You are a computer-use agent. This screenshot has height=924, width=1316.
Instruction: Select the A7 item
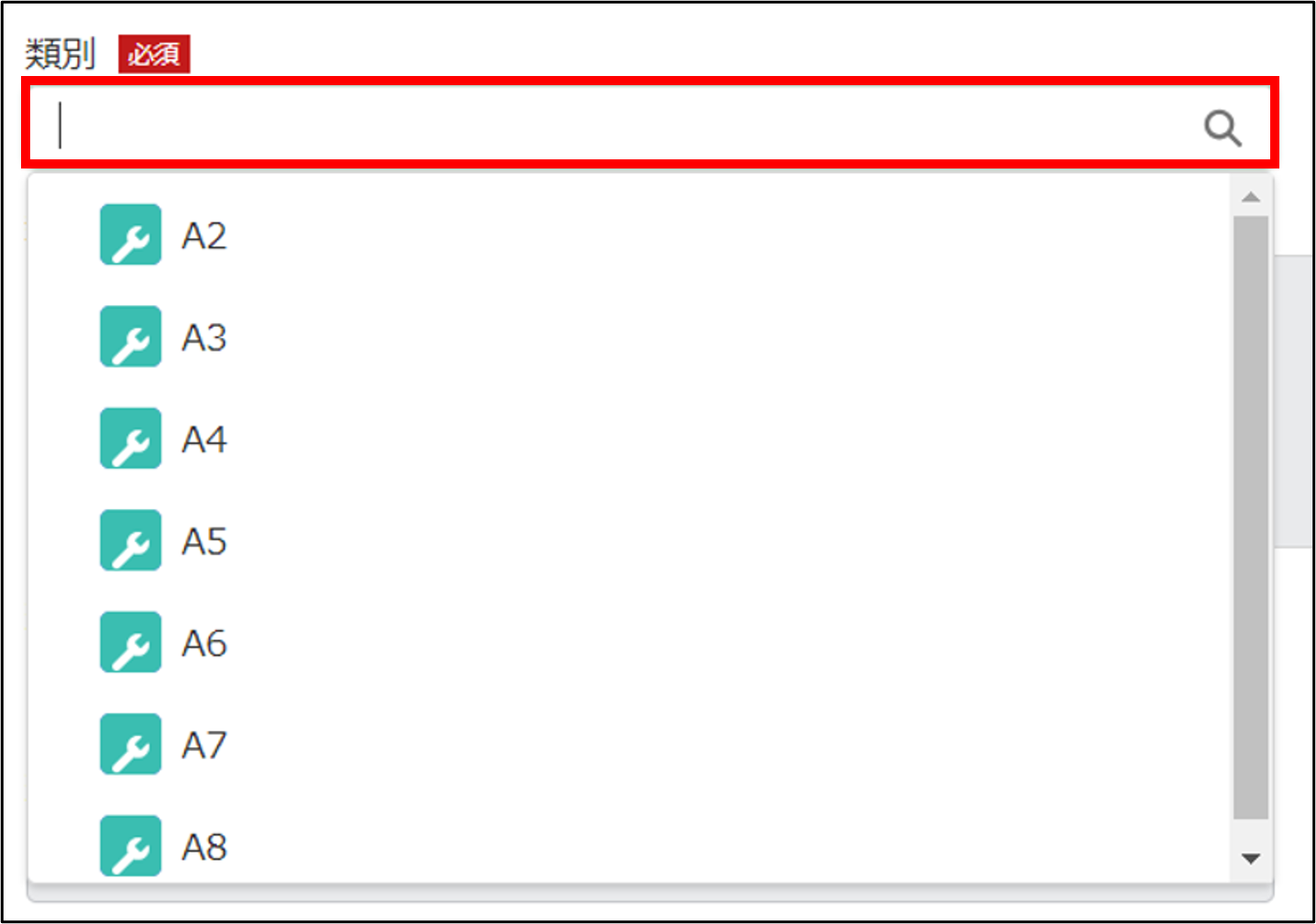204,745
